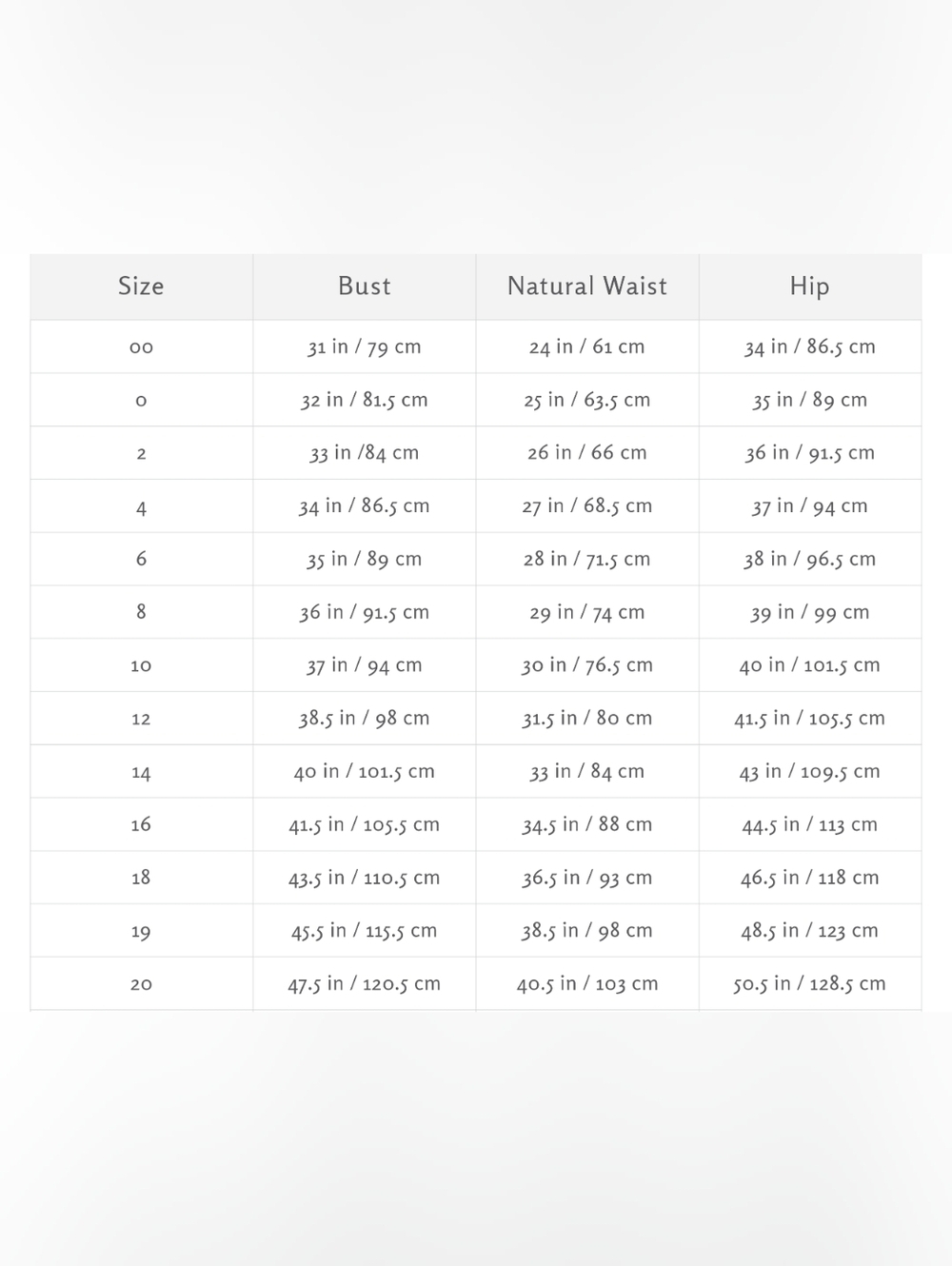Screen dimensions: 952x1266
Task: Click the Hip column header
Action: (x=810, y=287)
